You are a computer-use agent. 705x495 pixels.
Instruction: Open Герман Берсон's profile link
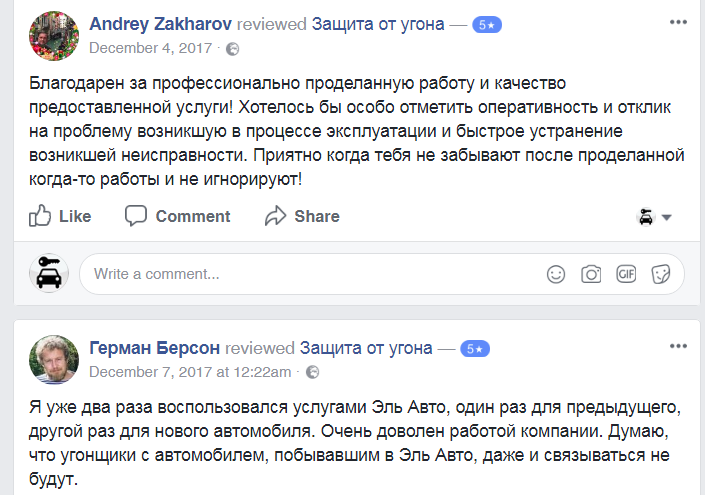coord(155,348)
